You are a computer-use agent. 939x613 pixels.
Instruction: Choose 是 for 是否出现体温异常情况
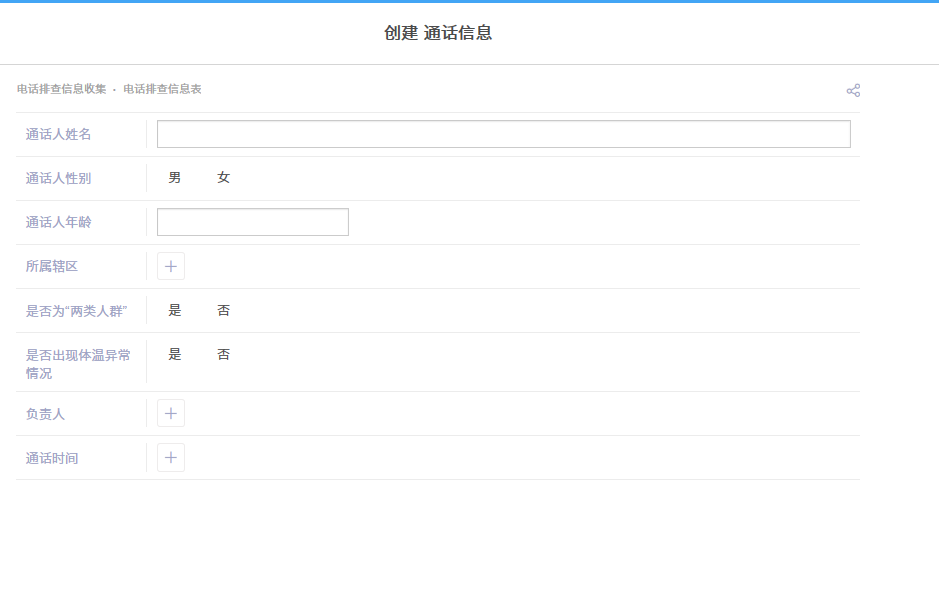pos(175,354)
